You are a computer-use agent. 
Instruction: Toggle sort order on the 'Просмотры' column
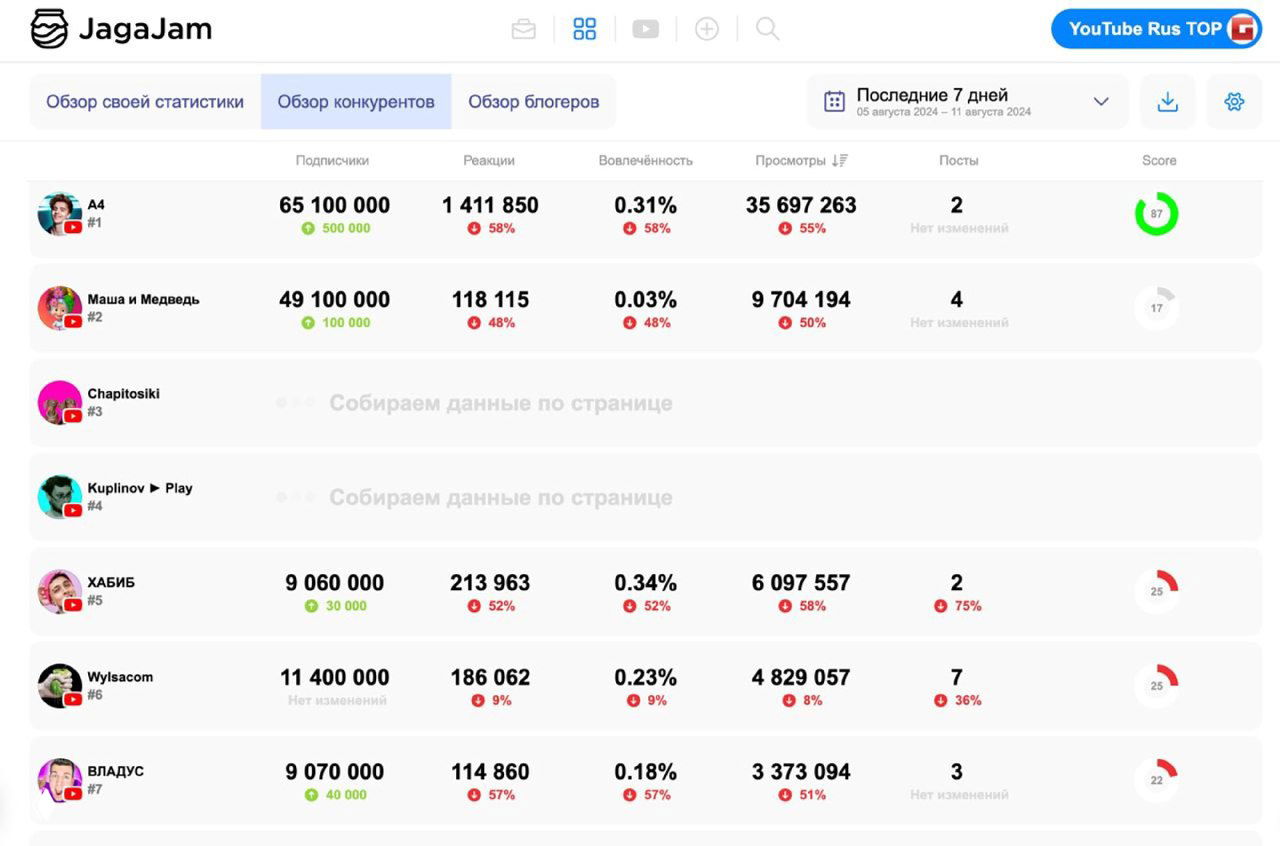pyautogui.click(x=841, y=160)
